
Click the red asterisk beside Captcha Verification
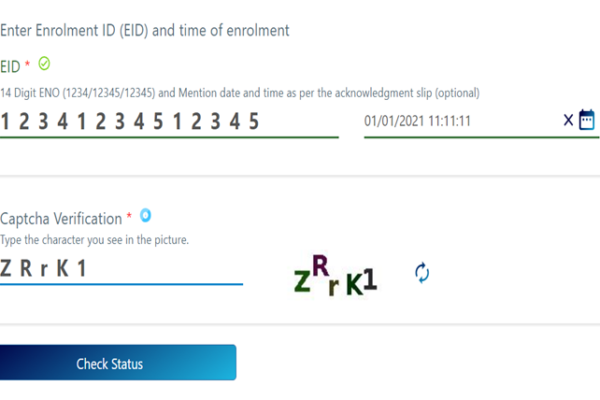tap(129, 218)
